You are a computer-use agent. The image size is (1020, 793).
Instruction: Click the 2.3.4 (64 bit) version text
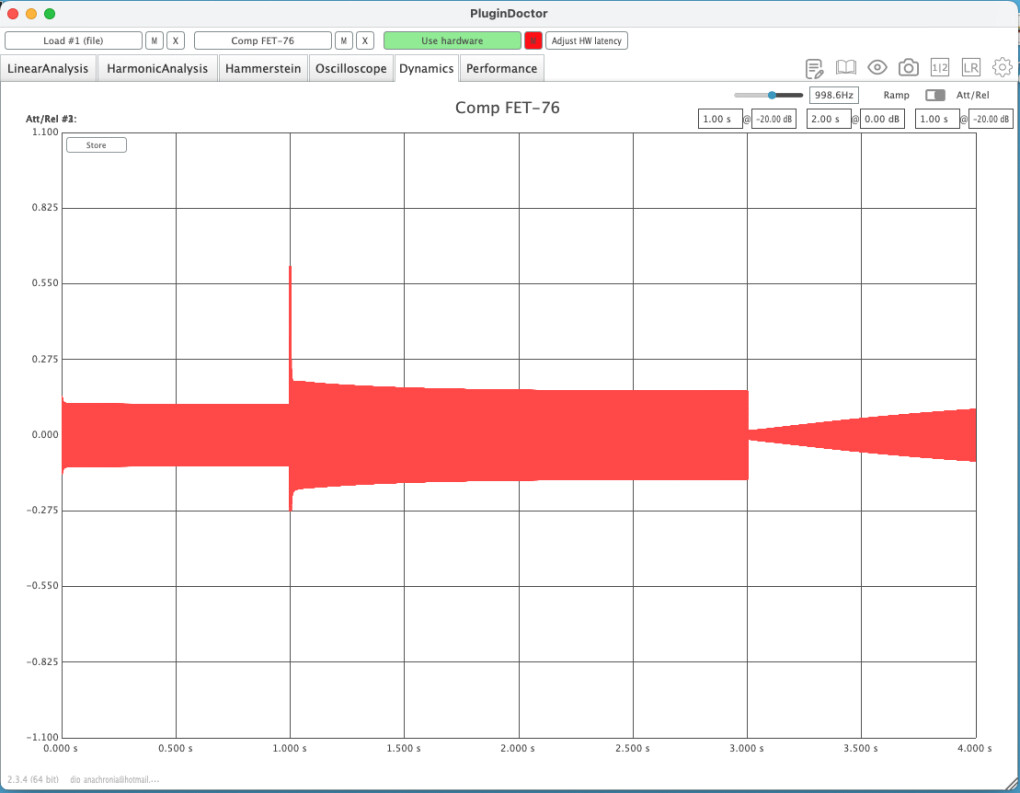[33, 779]
